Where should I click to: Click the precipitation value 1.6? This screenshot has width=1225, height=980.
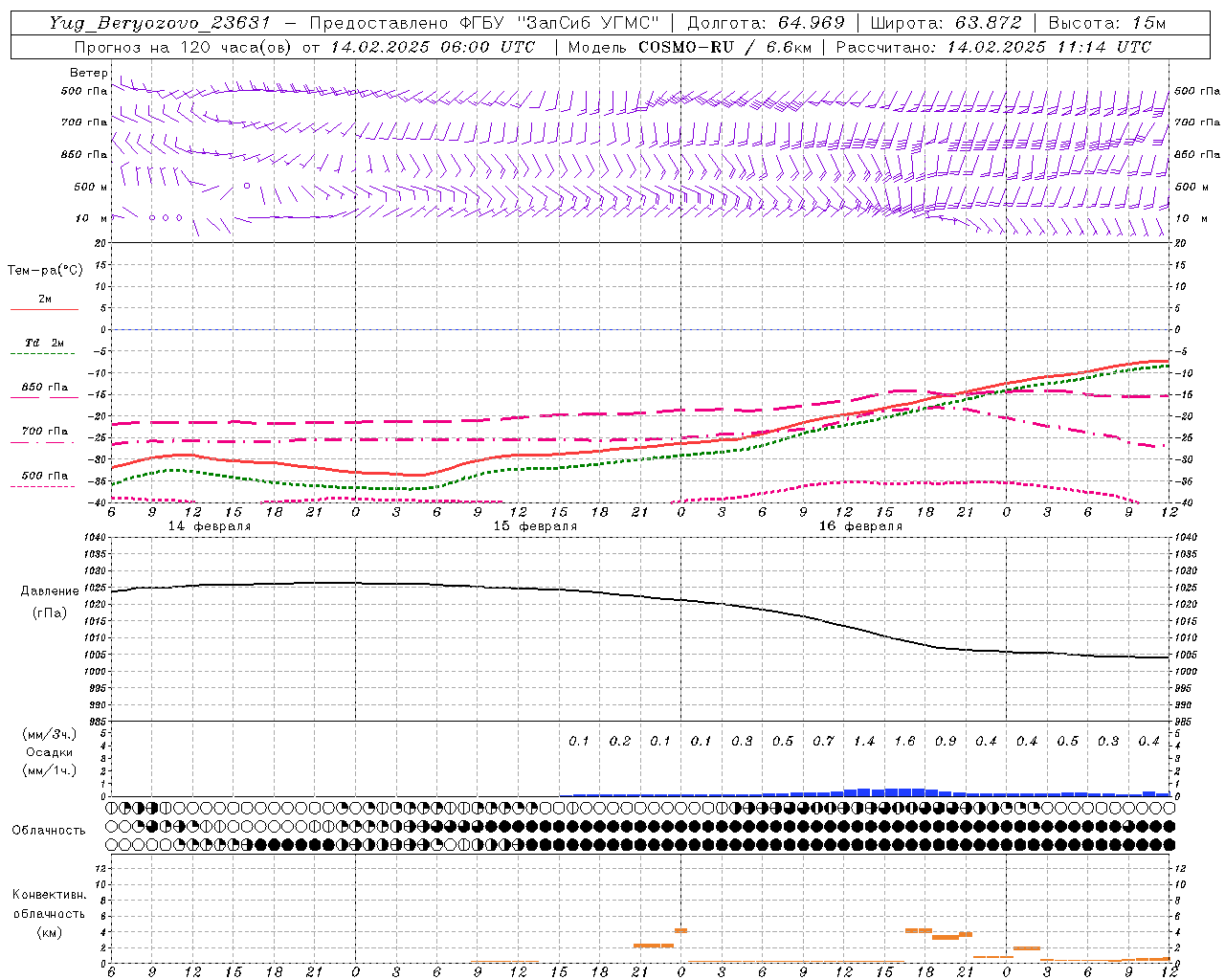point(904,741)
